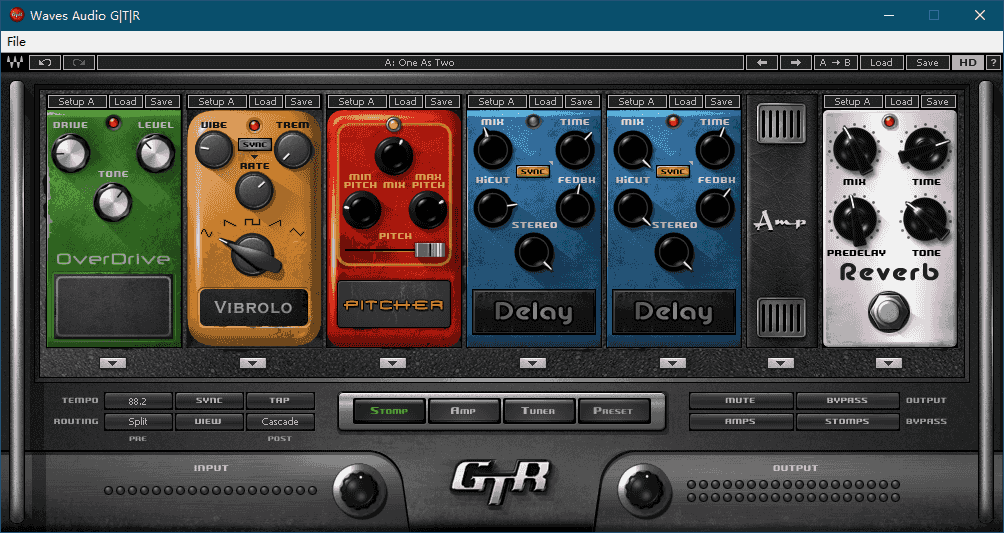Click the first Delay HICUT knob

[494, 207]
